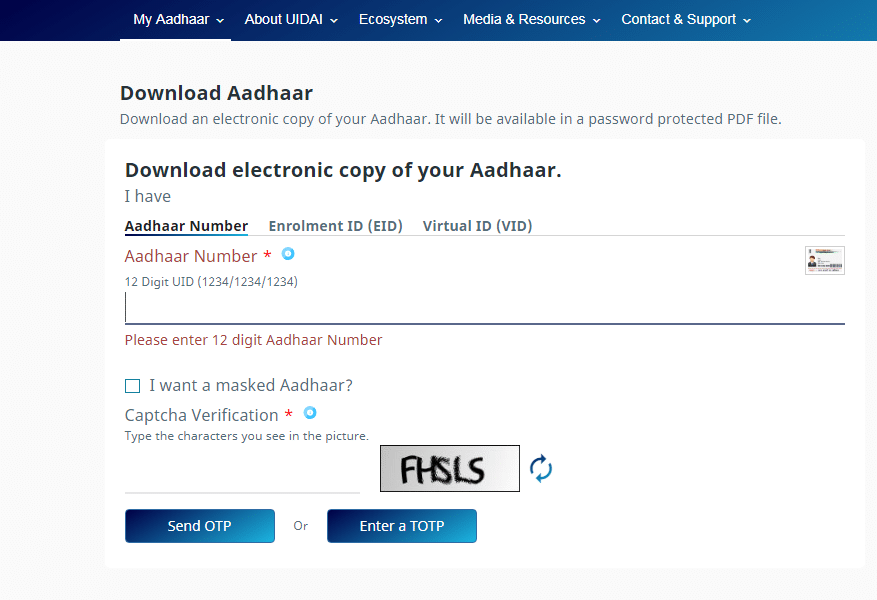Enable the masked Aadhaar checkbox
877x600 pixels.
click(133, 386)
